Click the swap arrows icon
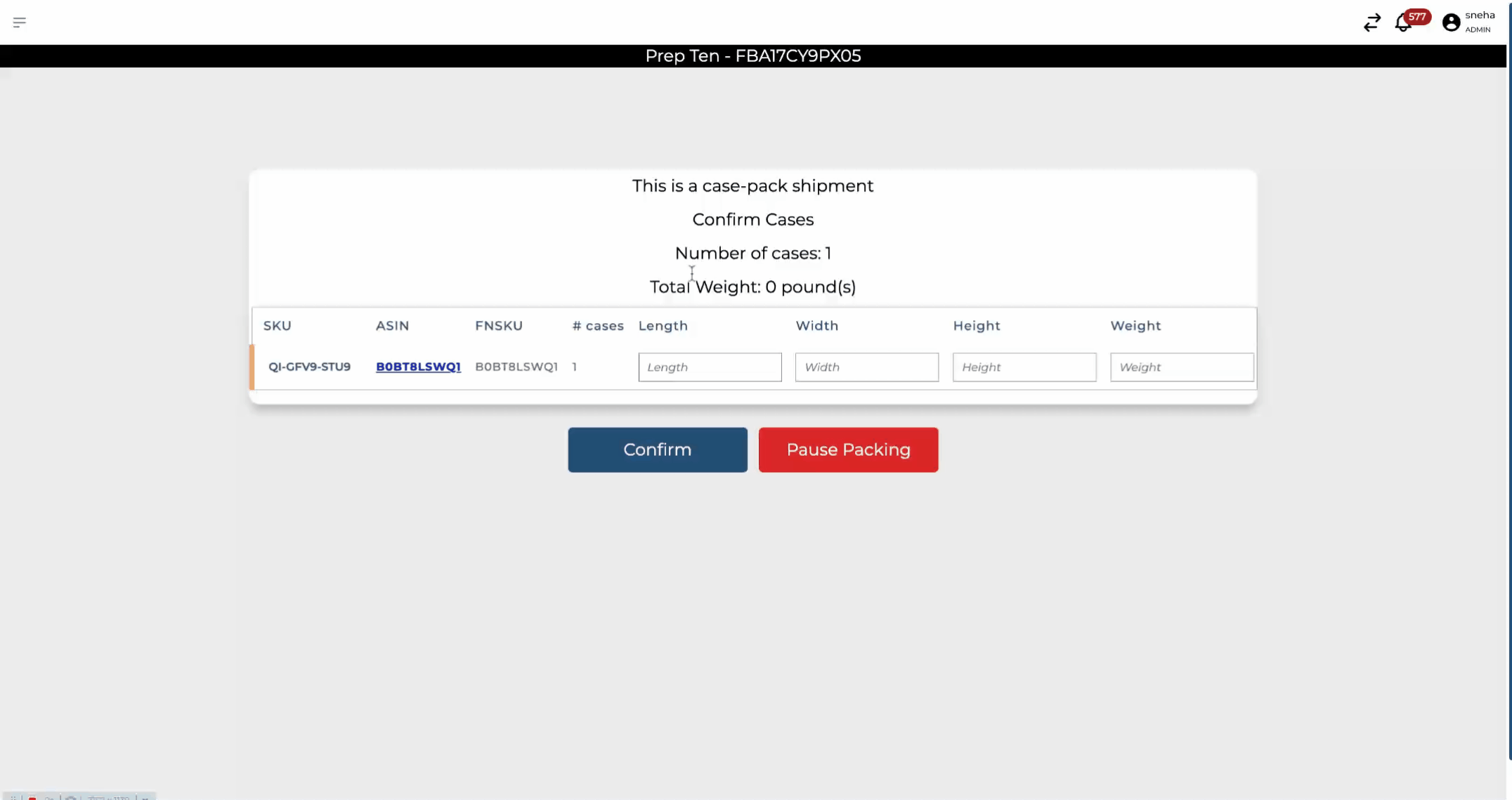 (x=1371, y=22)
